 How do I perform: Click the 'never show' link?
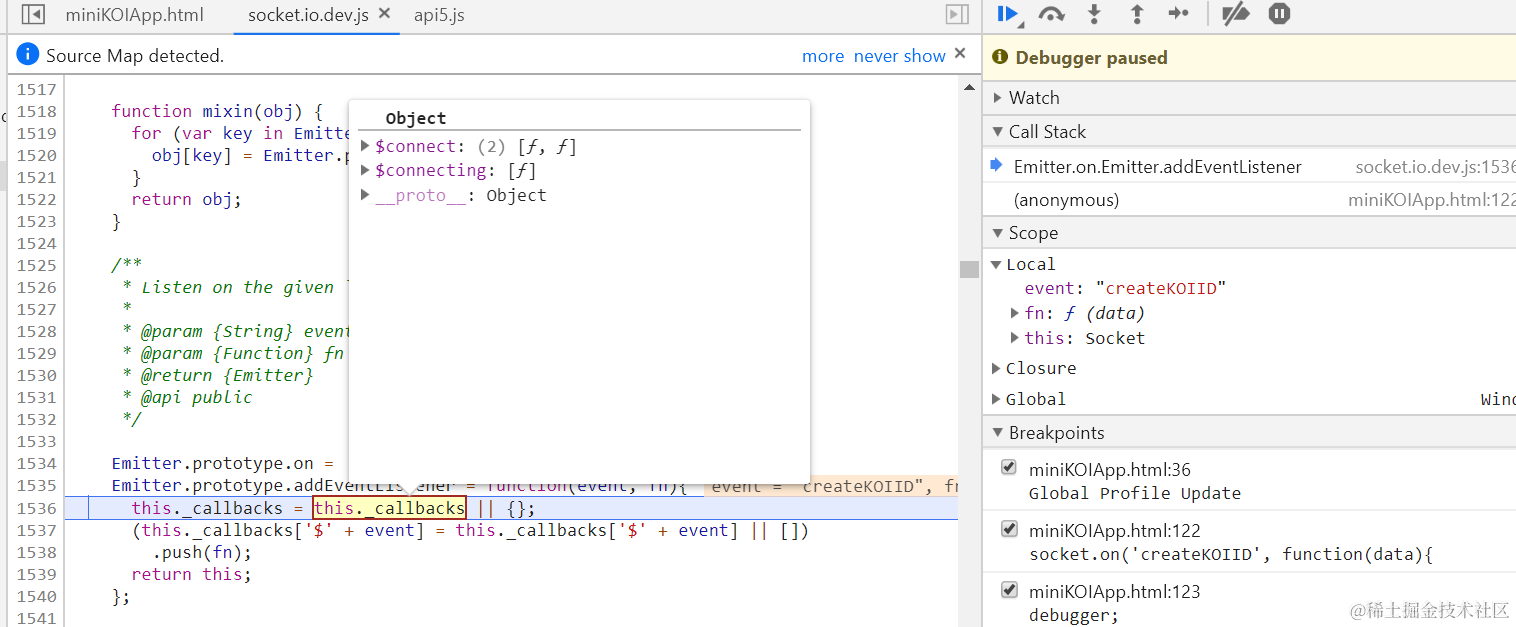click(x=900, y=56)
